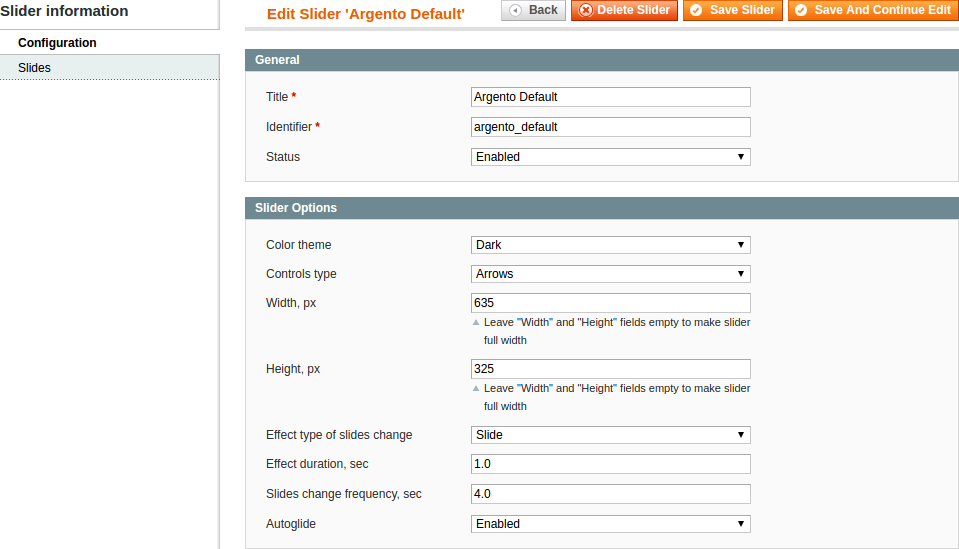This screenshot has height=549, width=959.
Task: Click the 'Status' label
Action: pyautogui.click(x=283, y=157)
